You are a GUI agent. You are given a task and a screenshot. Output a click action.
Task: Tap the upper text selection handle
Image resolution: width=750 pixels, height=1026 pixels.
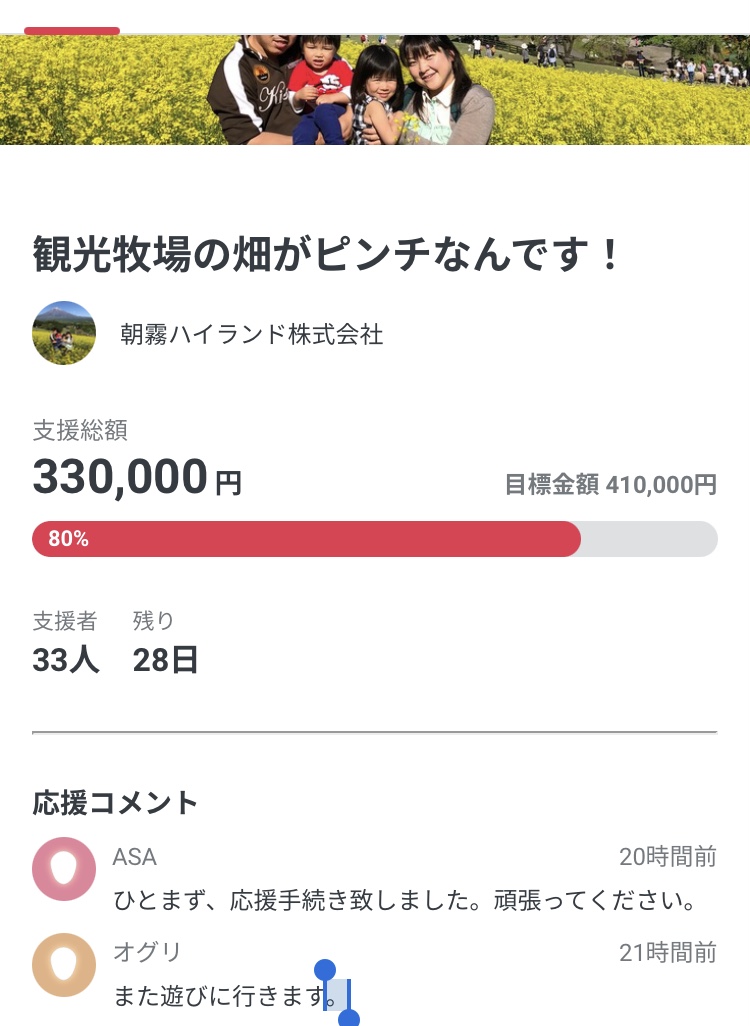click(325, 970)
